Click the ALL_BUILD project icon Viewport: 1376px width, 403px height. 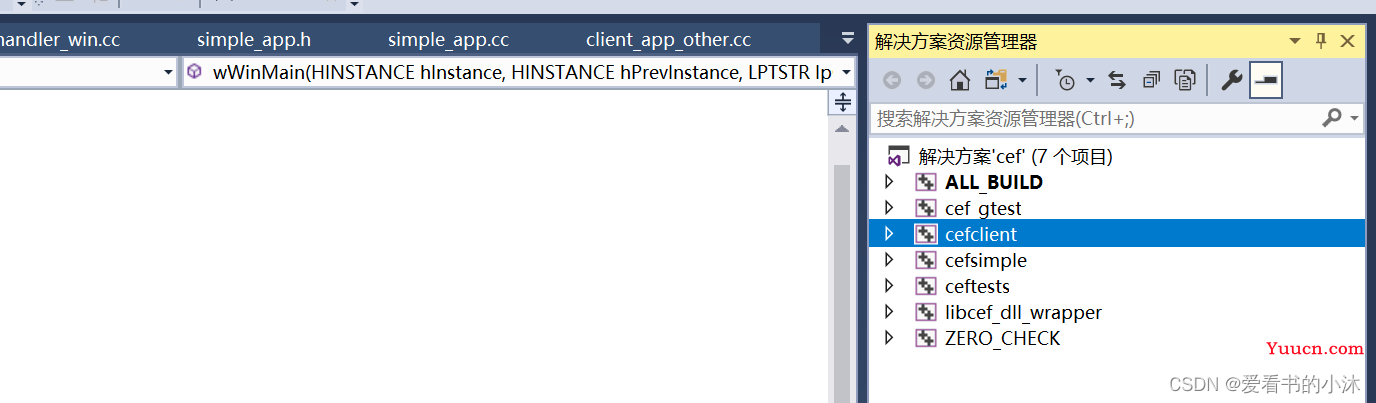[926, 182]
